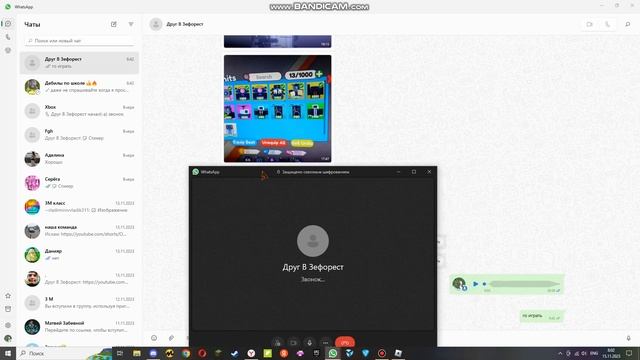The image size is (640, 360).
Task: Focus the chat search field
Action: click(x=80, y=41)
